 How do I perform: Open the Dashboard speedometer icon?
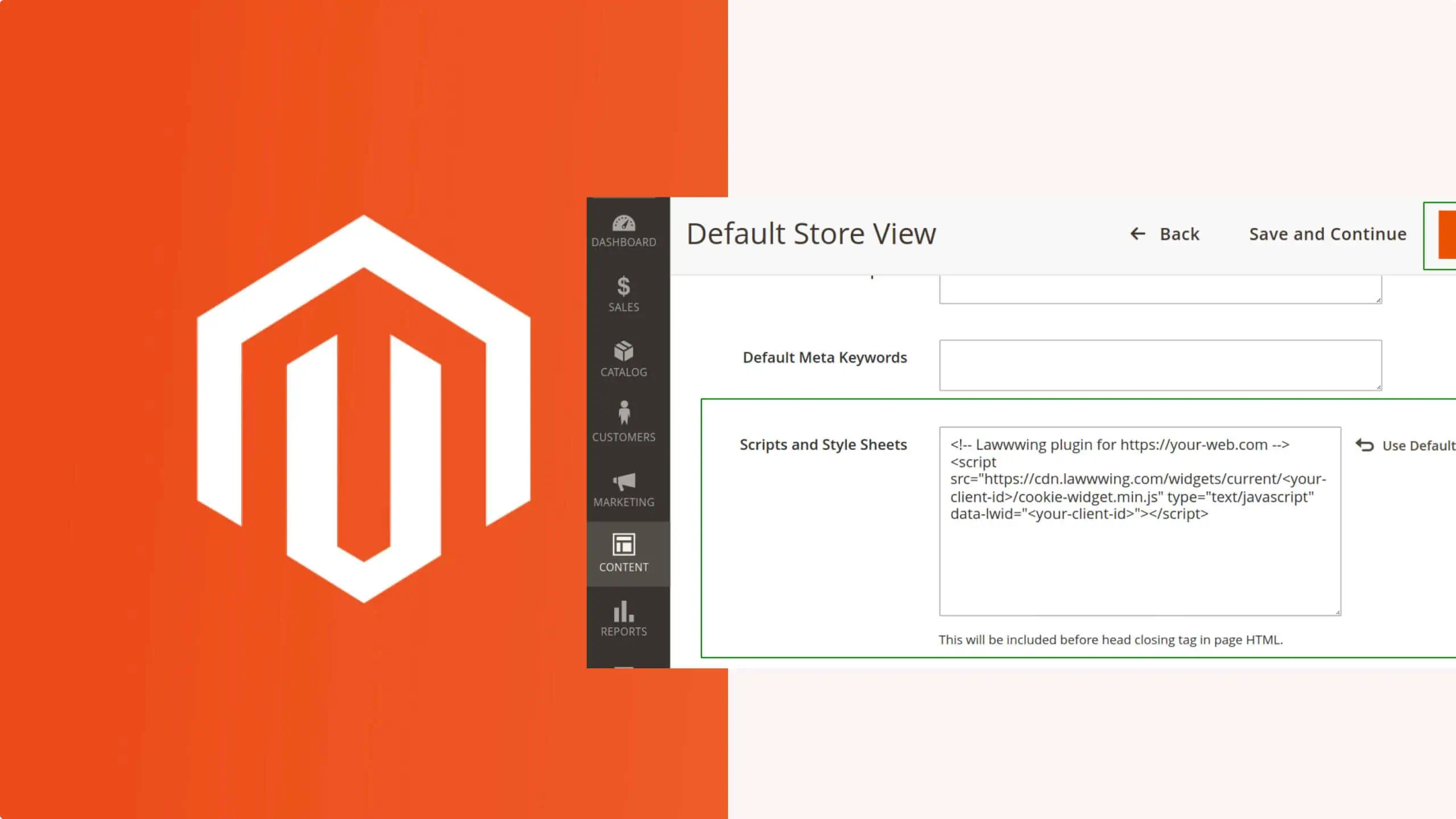click(x=623, y=223)
